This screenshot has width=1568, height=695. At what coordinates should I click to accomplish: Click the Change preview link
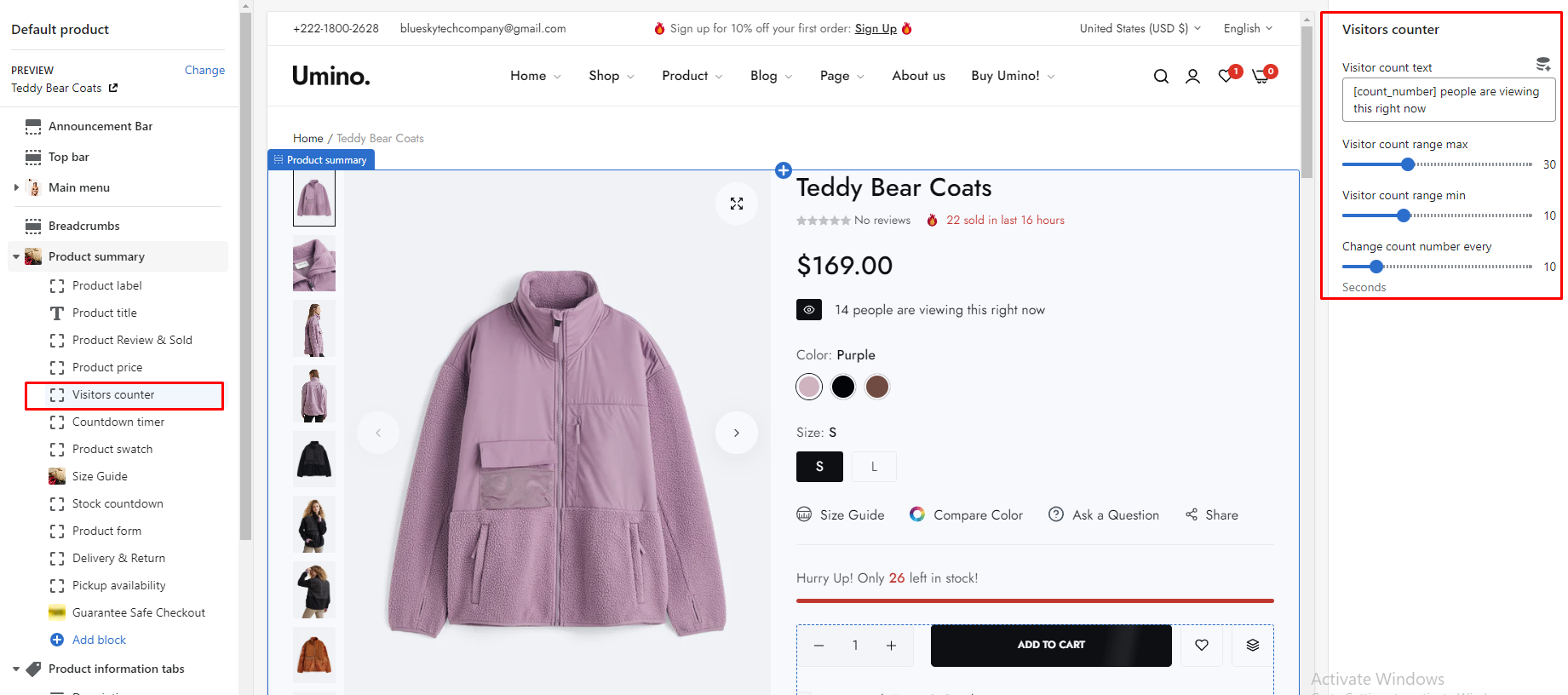(x=204, y=70)
